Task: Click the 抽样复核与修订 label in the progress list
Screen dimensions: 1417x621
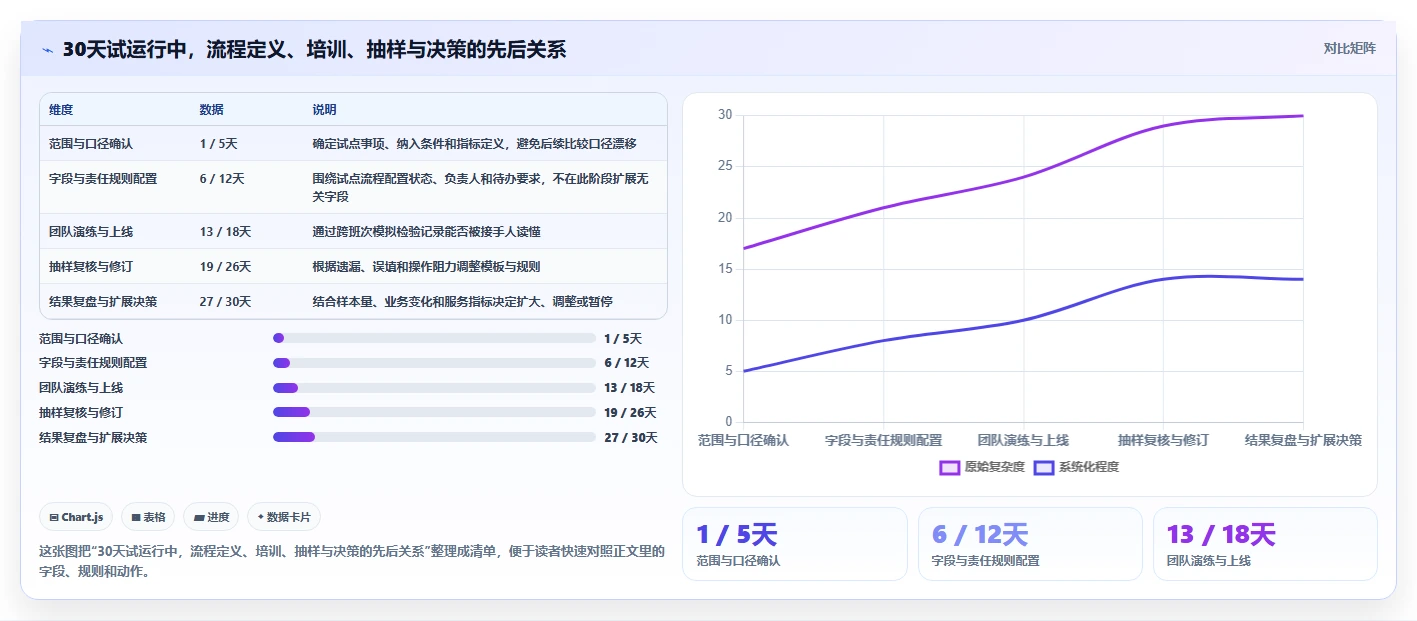Action: pyautogui.click(x=81, y=413)
